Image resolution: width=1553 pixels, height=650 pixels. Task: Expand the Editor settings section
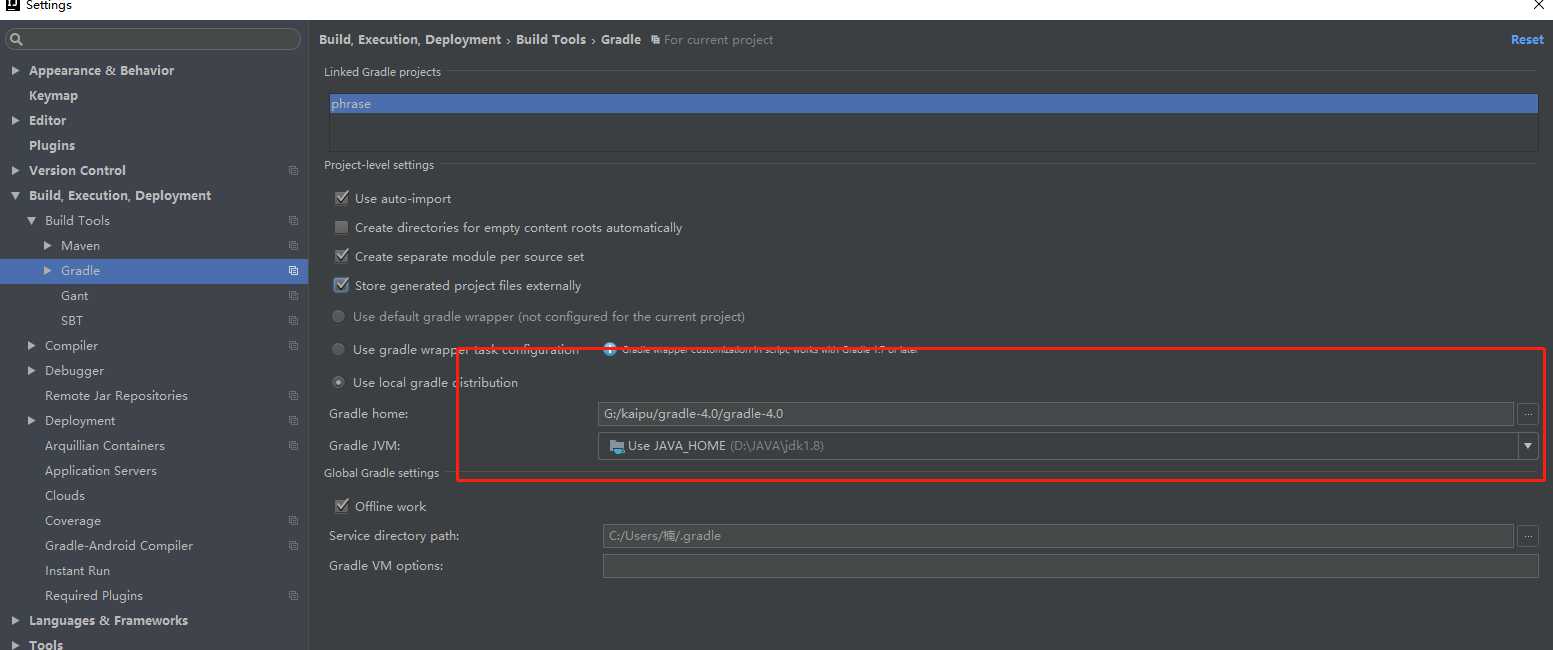(x=15, y=121)
